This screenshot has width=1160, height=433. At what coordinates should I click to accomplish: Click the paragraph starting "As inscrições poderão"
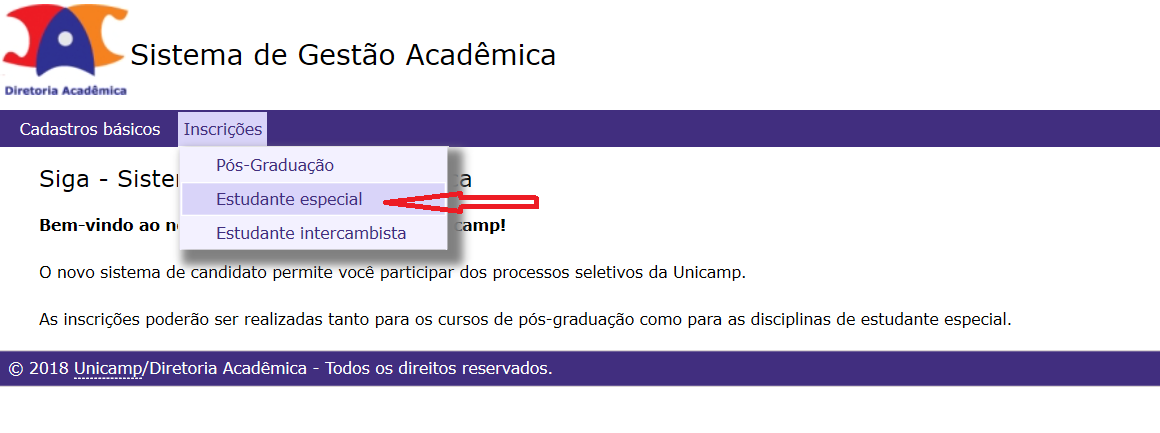coord(525,320)
